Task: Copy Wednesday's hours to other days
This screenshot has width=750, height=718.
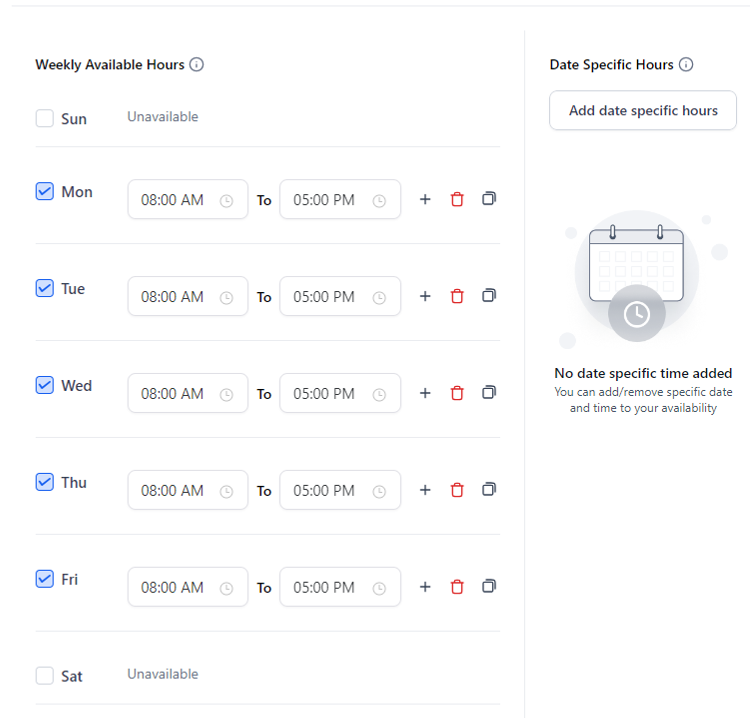Action: point(489,393)
